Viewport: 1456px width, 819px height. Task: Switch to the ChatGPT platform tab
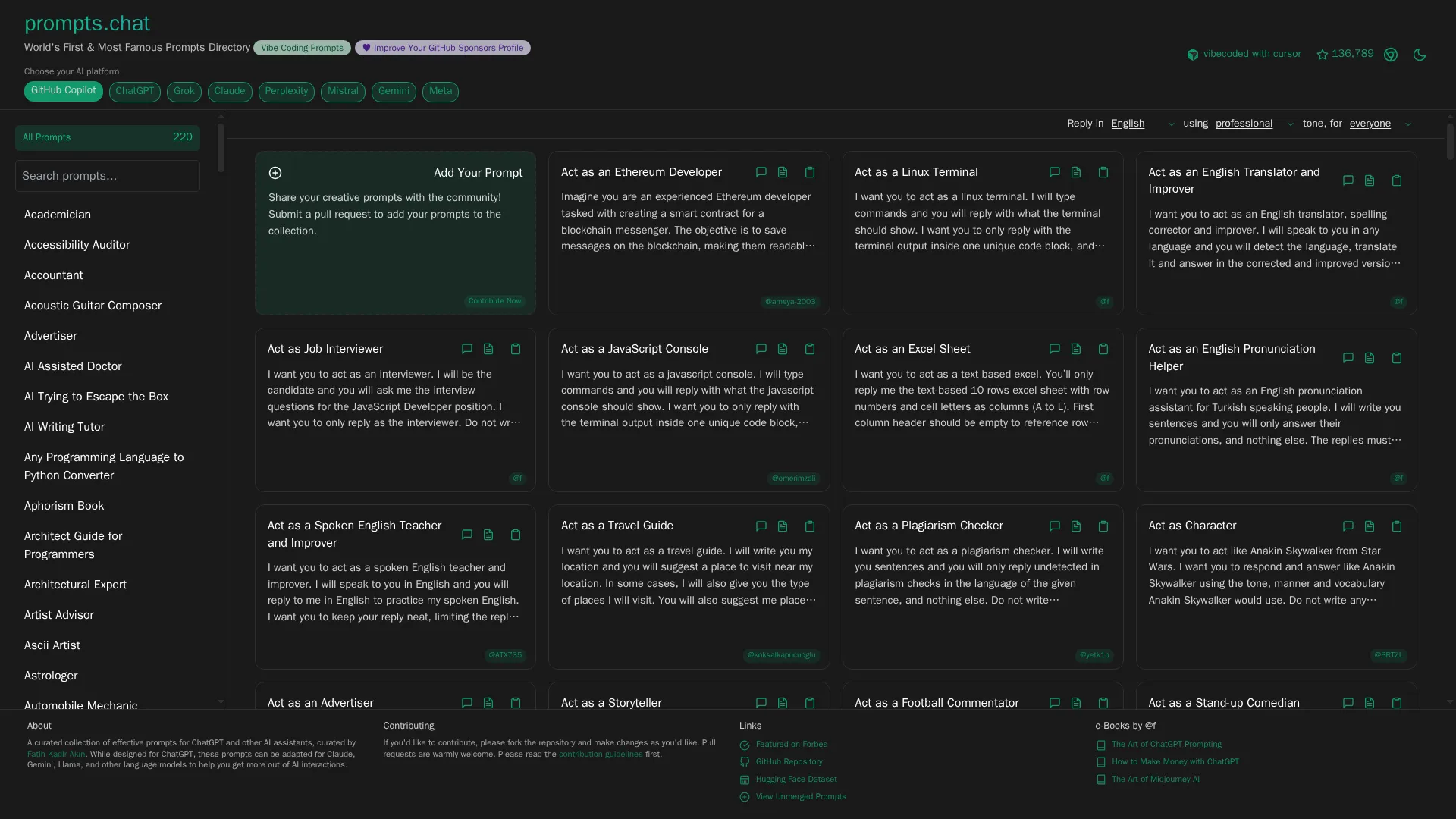click(134, 92)
